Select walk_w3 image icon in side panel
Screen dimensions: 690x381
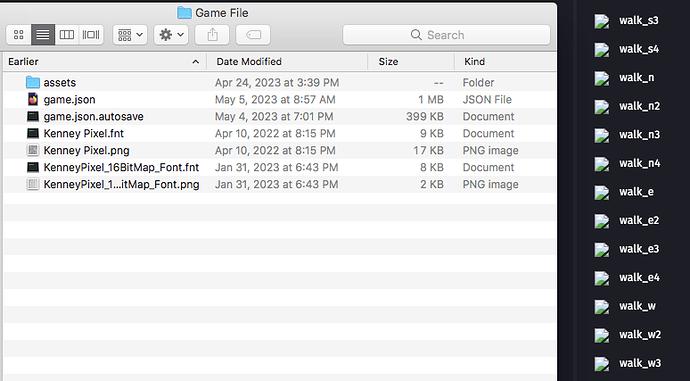(x=602, y=364)
